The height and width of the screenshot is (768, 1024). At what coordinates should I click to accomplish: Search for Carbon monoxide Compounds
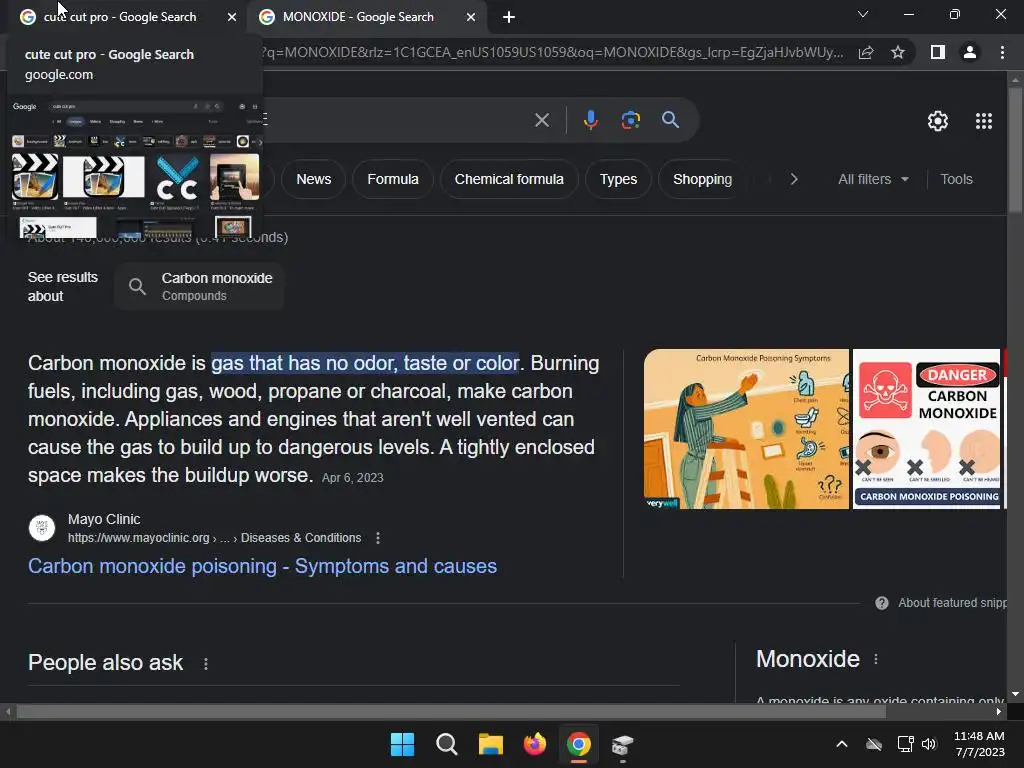point(199,286)
